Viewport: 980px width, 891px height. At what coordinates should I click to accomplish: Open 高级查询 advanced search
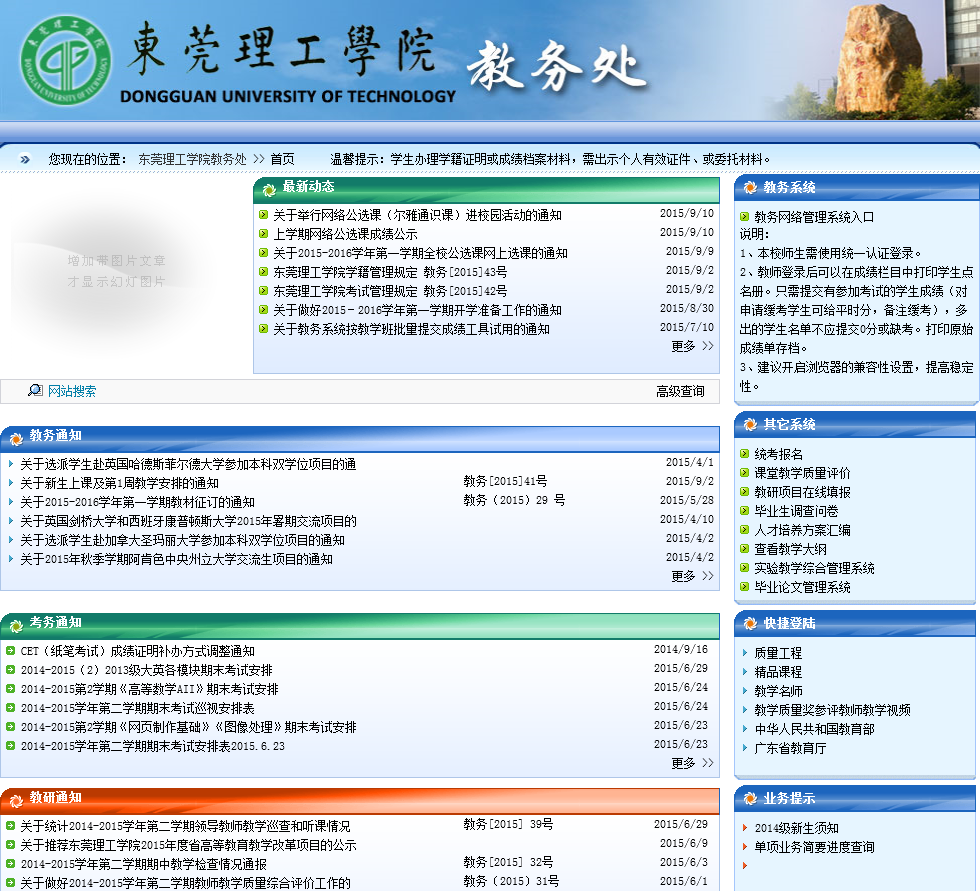pyautogui.click(x=680, y=391)
